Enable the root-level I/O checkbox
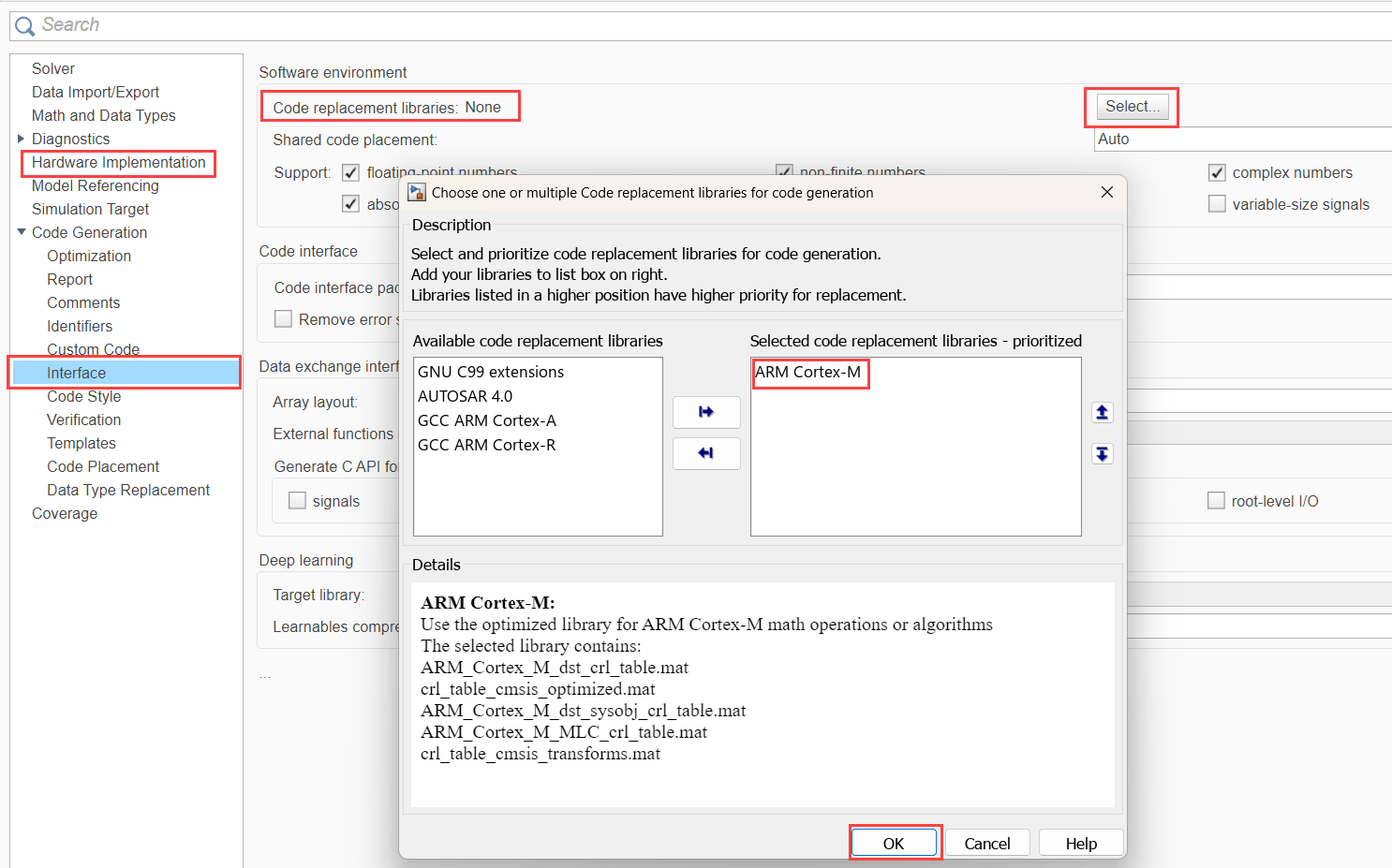The height and width of the screenshot is (868, 1392). pyautogui.click(x=1216, y=501)
